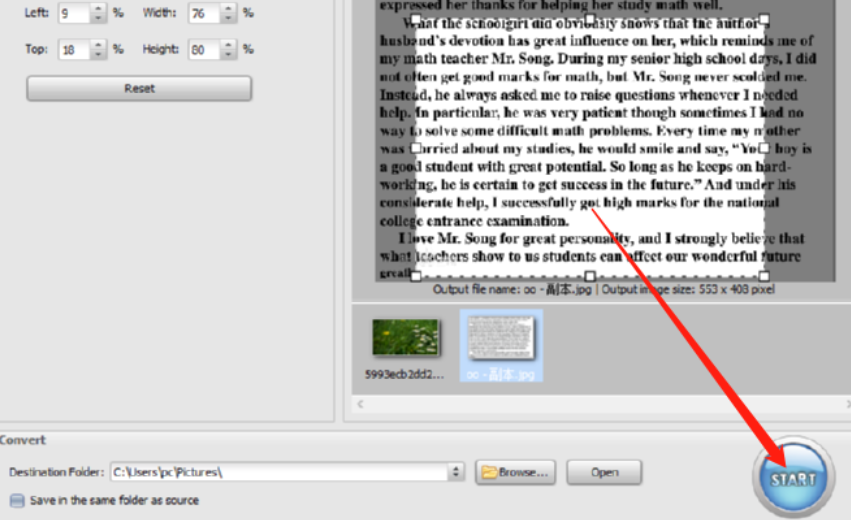Increase the Width value with up arrow
851x520 pixels.
[x=228, y=8]
